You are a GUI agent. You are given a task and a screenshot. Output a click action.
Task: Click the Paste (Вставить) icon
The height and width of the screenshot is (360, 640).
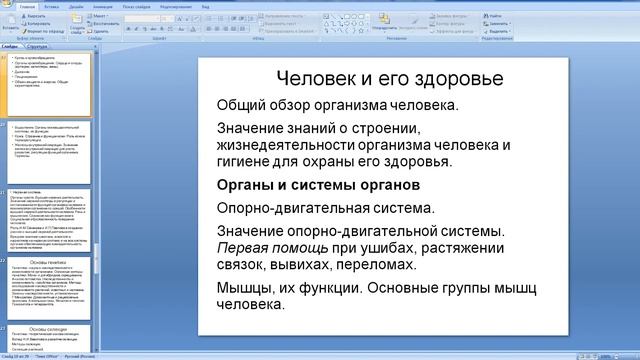(x=11, y=20)
